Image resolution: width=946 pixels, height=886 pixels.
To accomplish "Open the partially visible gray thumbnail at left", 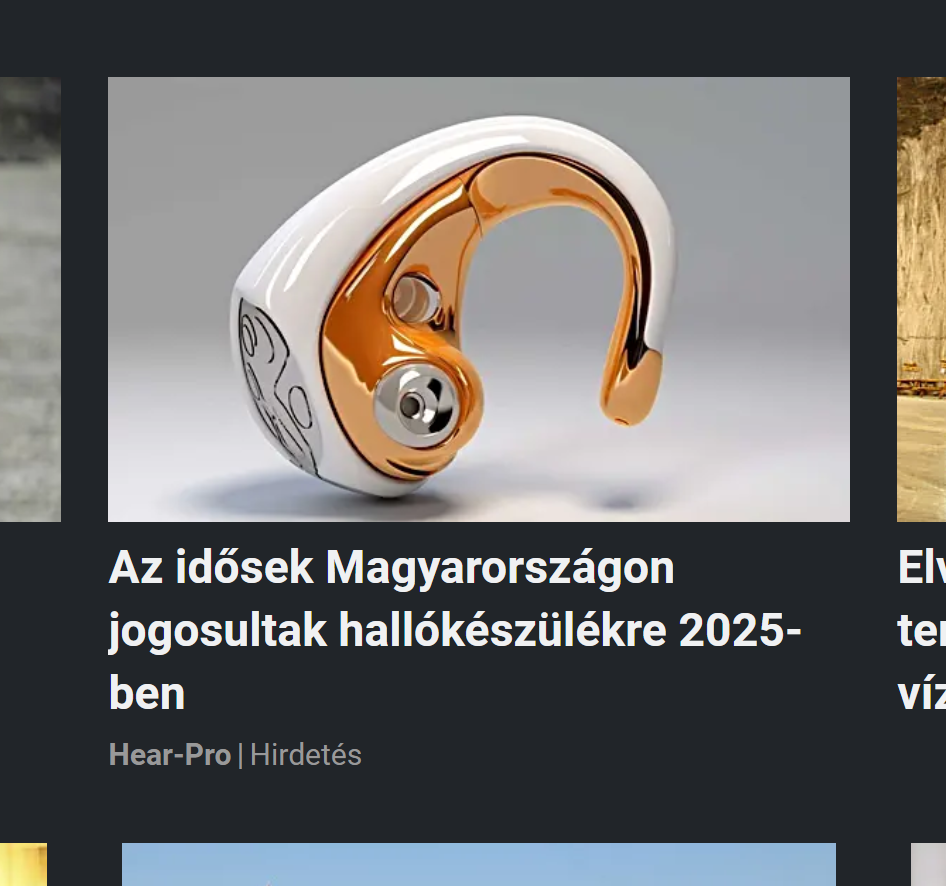I will coord(30,299).
